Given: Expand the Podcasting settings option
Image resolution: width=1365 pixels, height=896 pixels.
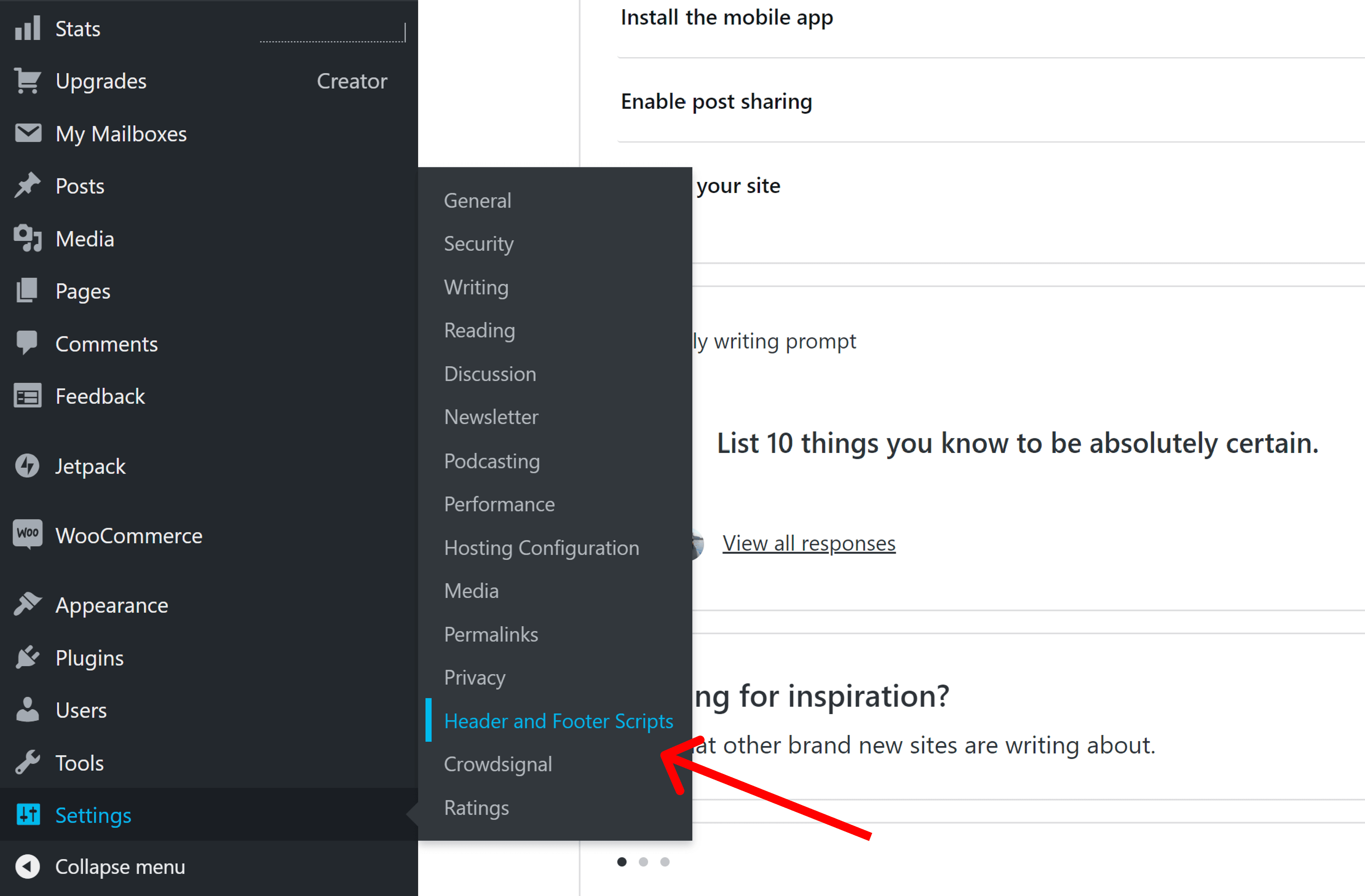Looking at the screenshot, I should (492, 461).
